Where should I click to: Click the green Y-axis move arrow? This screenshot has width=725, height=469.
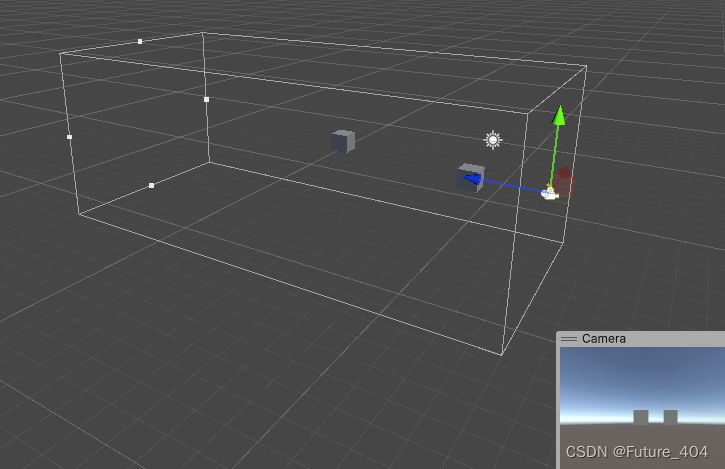tap(559, 115)
